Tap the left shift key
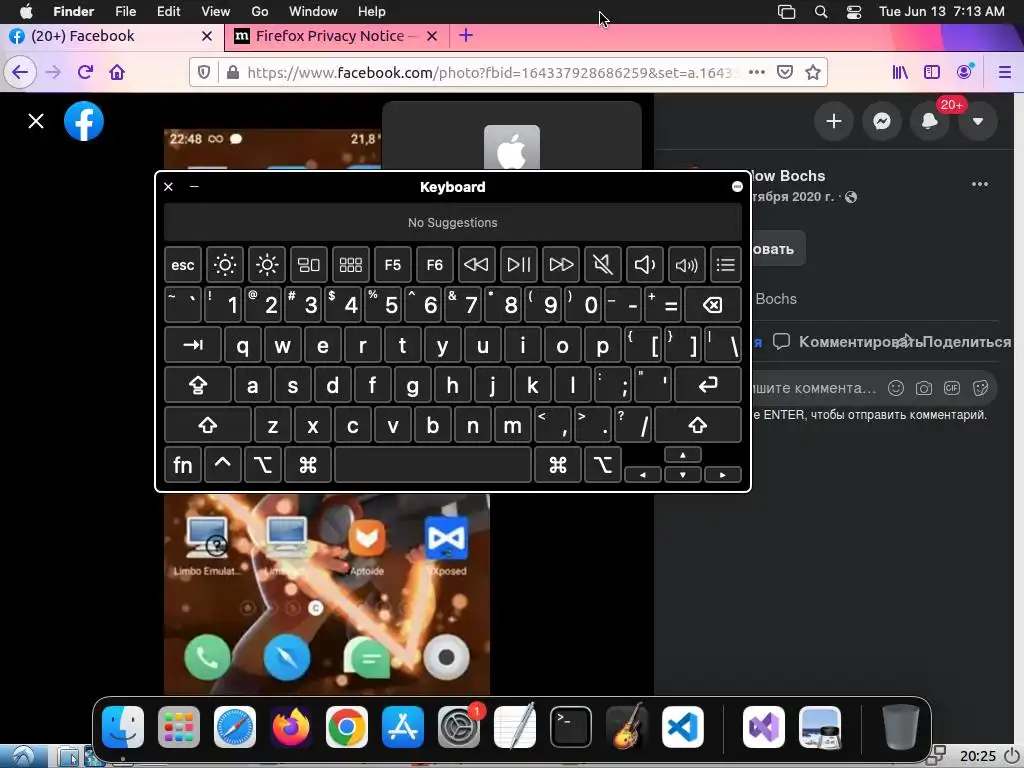The height and width of the screenshot is (768, 1024). pos(208,425)
